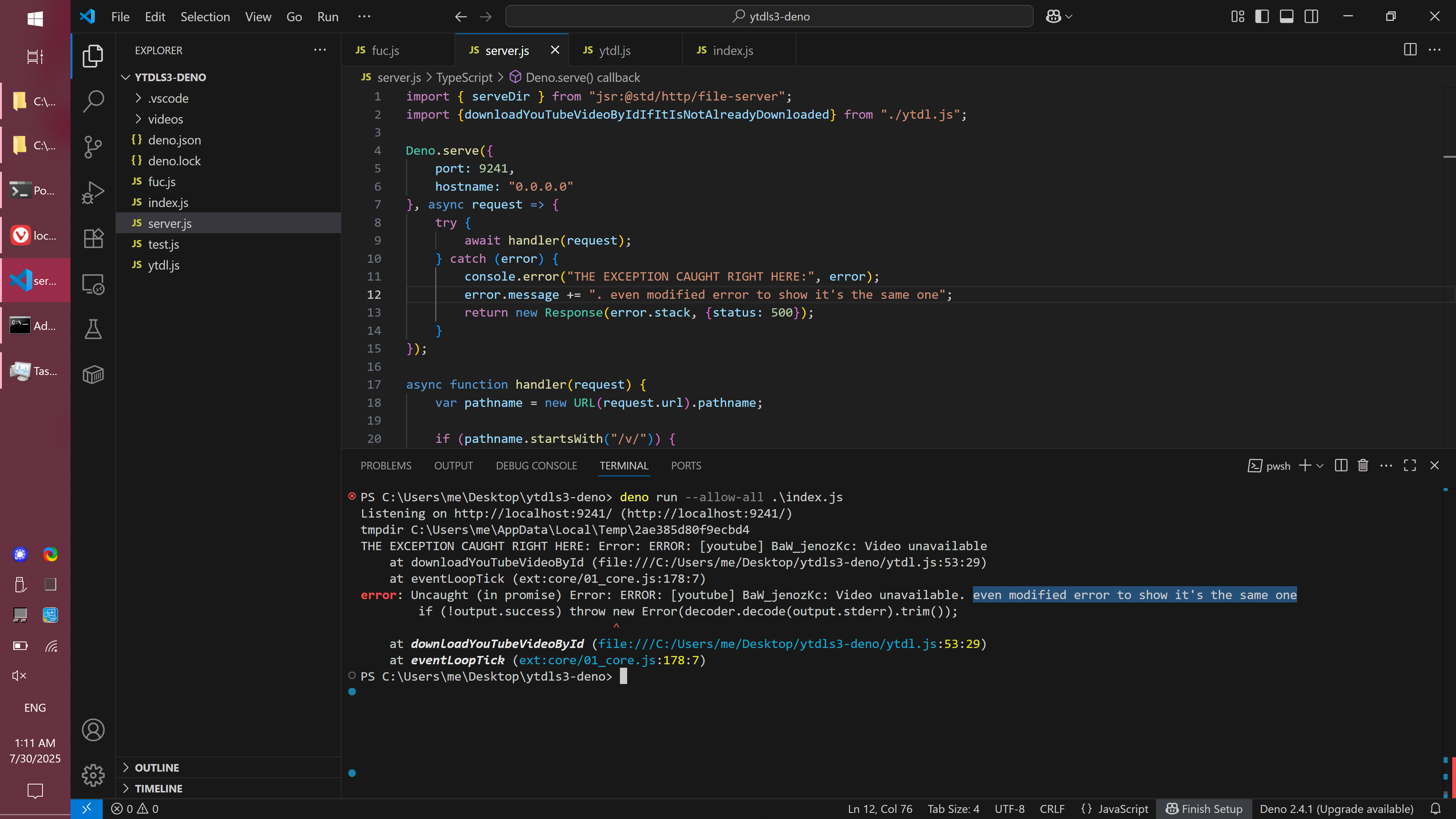Open the Selection menu
This screenshot has width=1456, height=819.
click(x=205, y=16)
